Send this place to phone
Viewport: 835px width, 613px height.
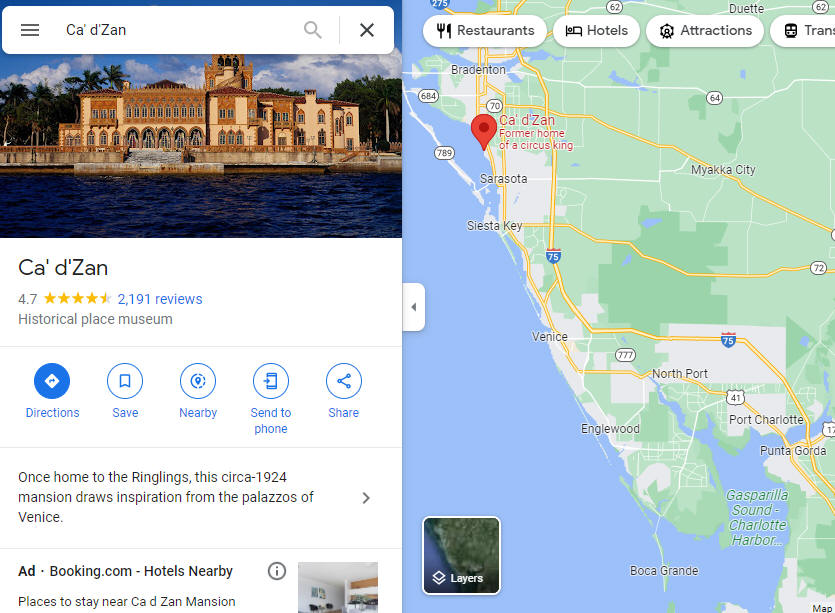[x=271, y=399]
